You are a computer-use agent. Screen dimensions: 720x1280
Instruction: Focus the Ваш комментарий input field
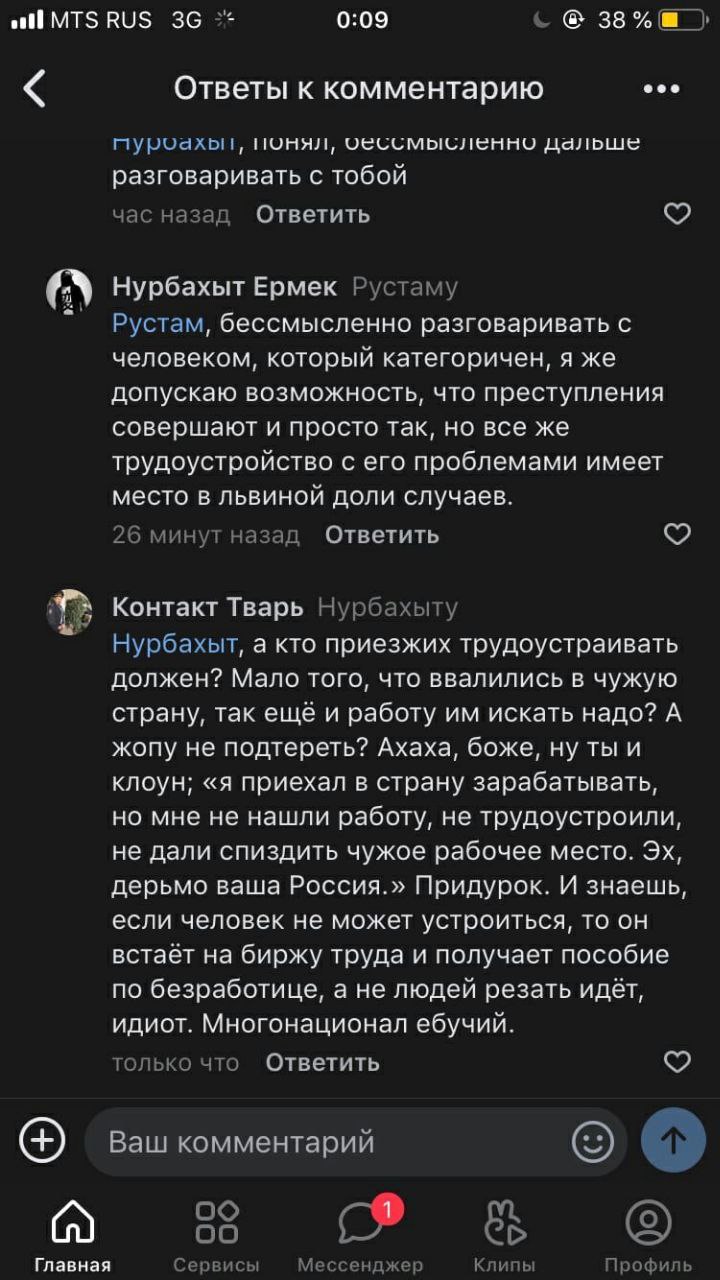[x=330, y=1141]
